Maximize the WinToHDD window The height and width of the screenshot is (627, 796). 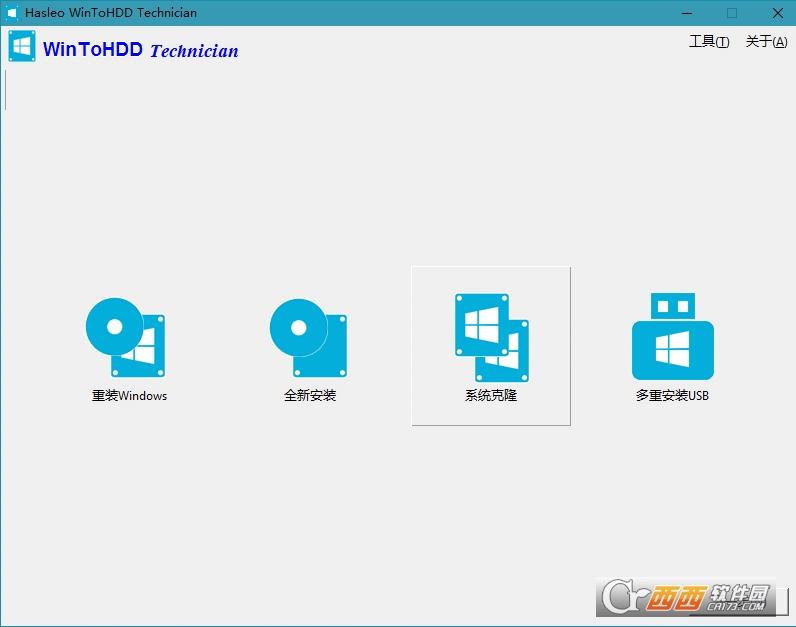tap(732, 13)
